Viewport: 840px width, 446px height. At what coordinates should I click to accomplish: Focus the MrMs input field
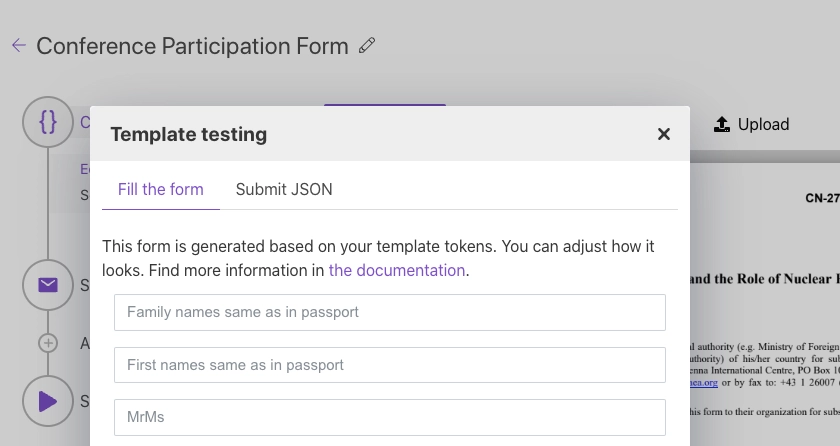coord(390,417)
